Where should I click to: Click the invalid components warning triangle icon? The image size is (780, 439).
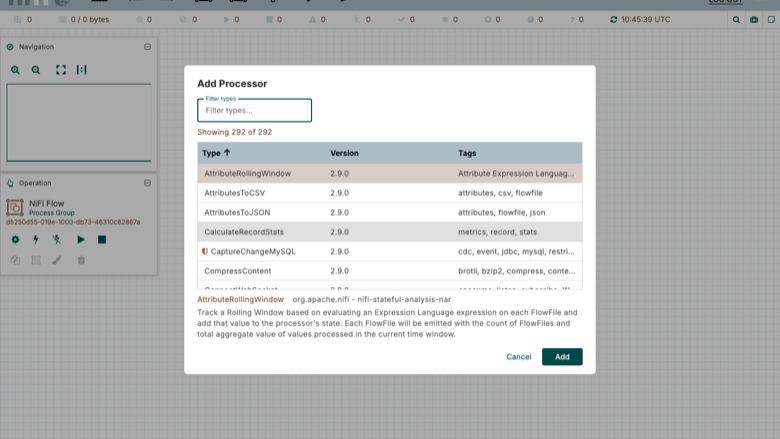coord(312,19)
